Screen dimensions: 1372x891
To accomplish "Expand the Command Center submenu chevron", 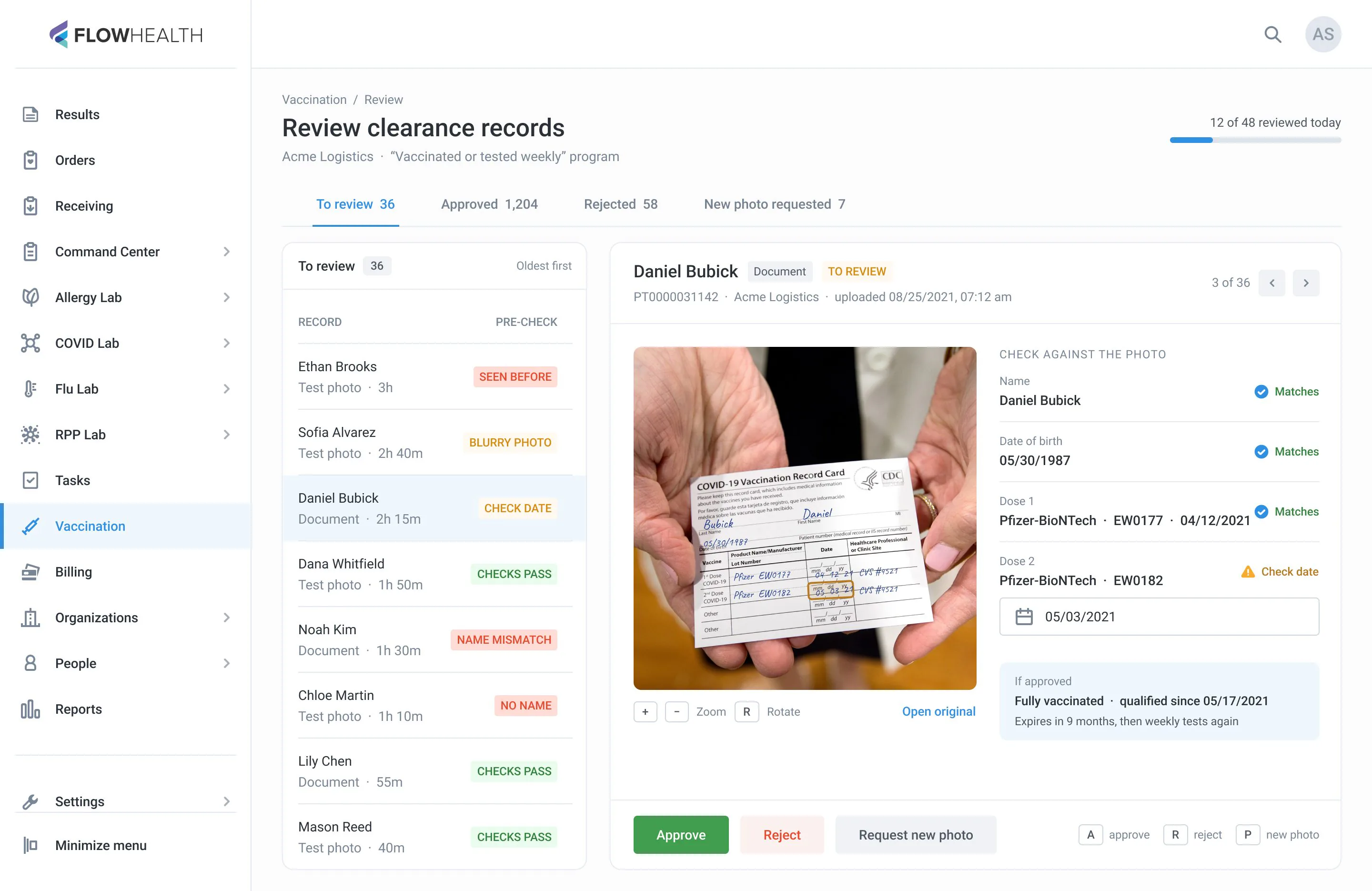I will (227, 252).
